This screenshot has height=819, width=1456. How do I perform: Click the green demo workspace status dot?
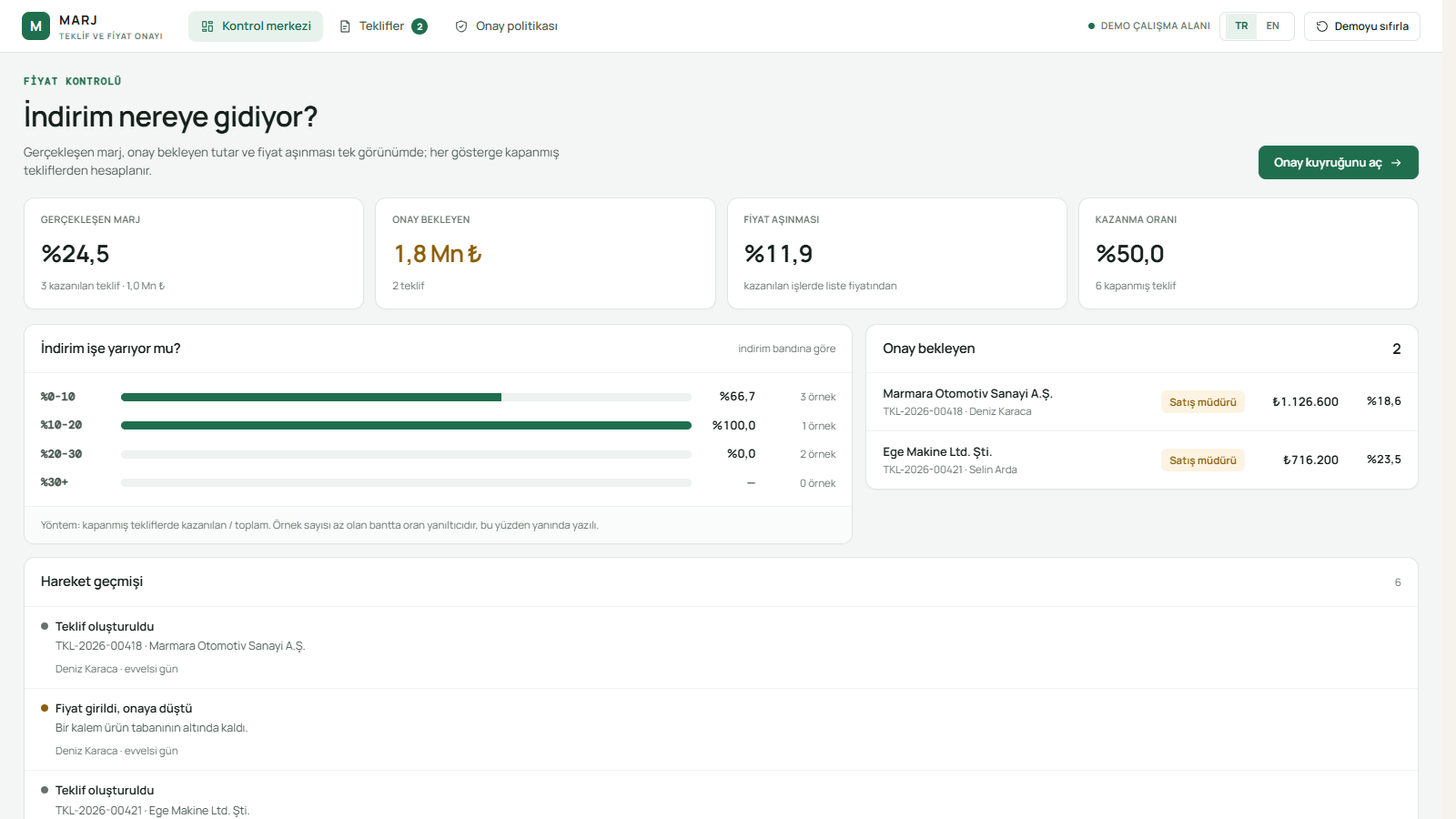(x=1091, y=26)
